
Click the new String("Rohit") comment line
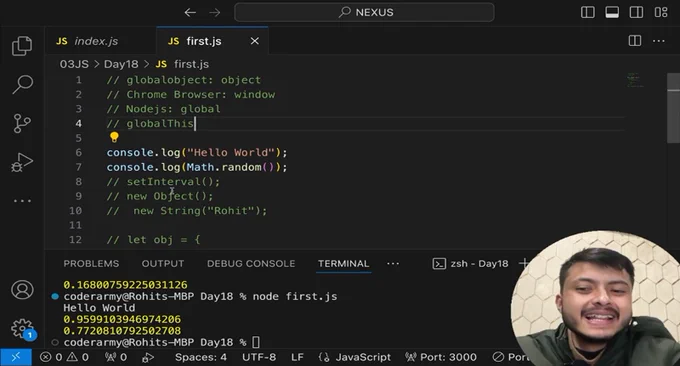click(187, 211)
